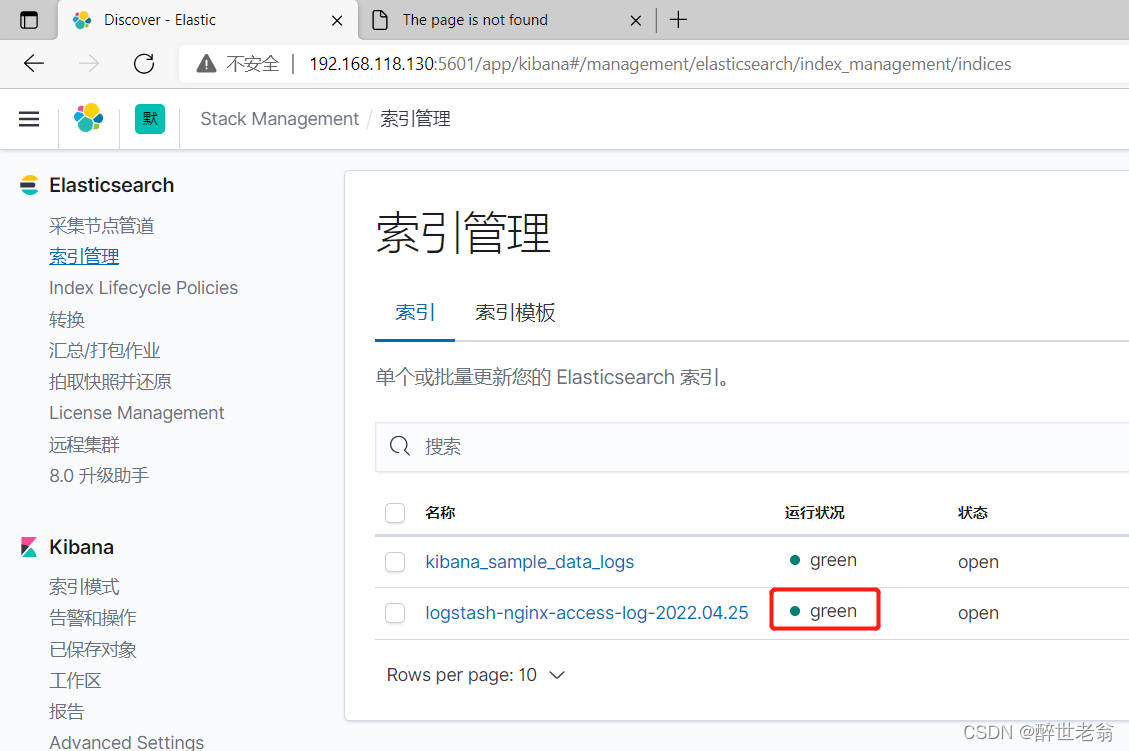This screenshot has width=1129, height=751.
Task: Click the Elastic logo icon
Action: coord(89,118)
